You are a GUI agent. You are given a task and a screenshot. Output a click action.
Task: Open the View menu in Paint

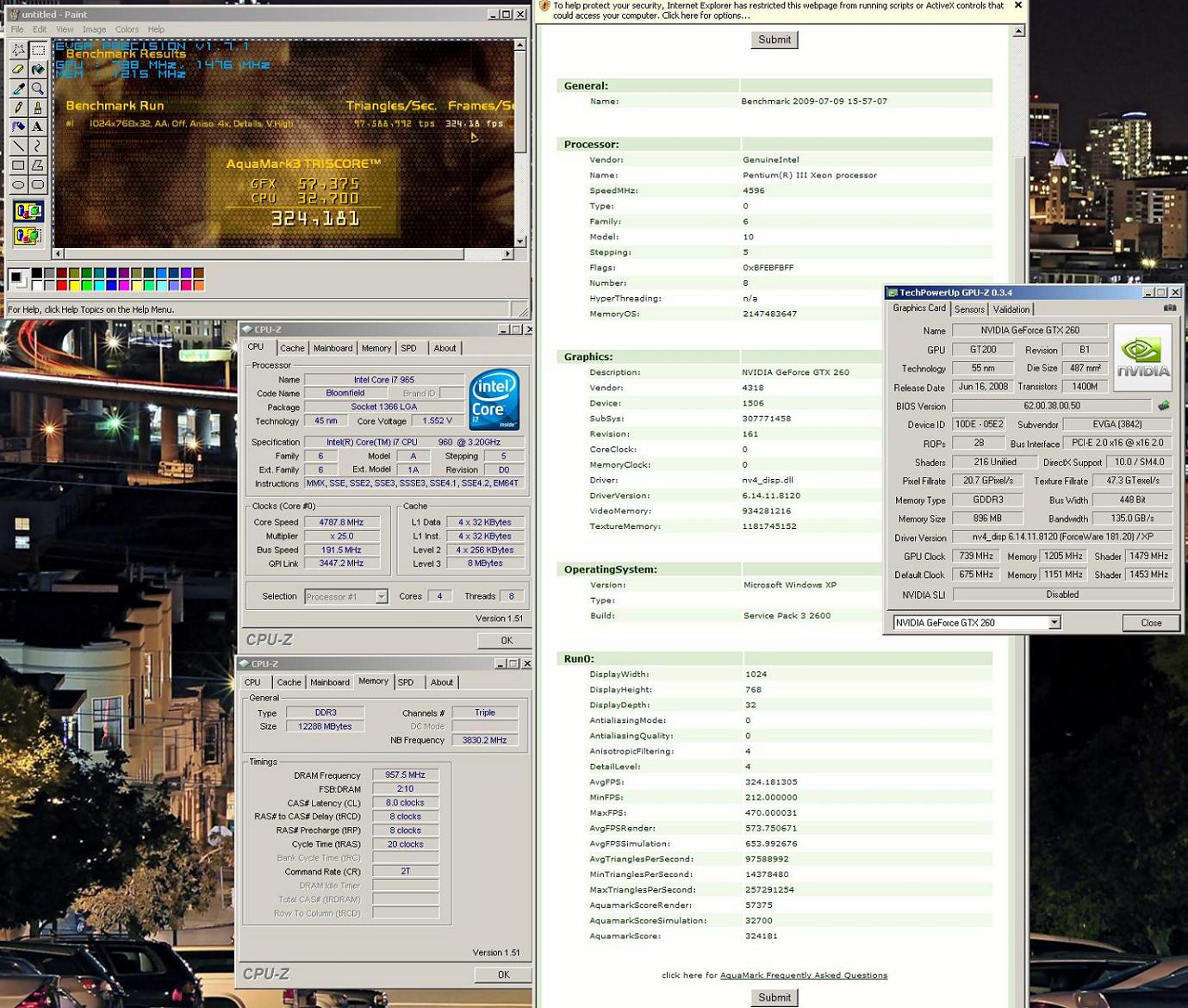point(65,29)
